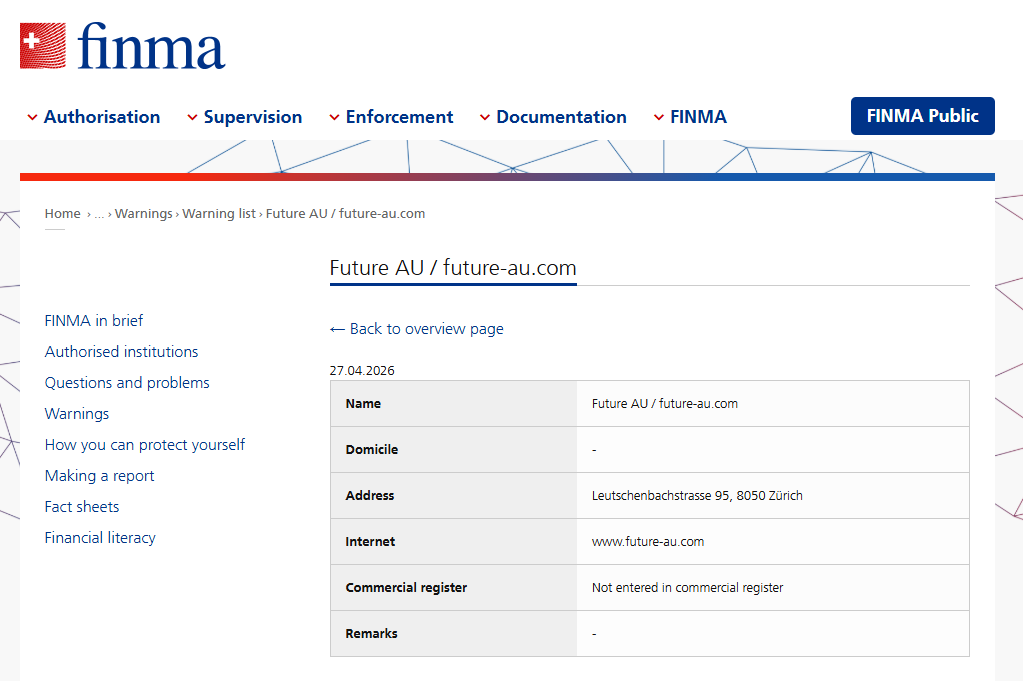Open the FINMA menu item
The height and width of the screenshot is (681, 1023).
tap(698, 117)
